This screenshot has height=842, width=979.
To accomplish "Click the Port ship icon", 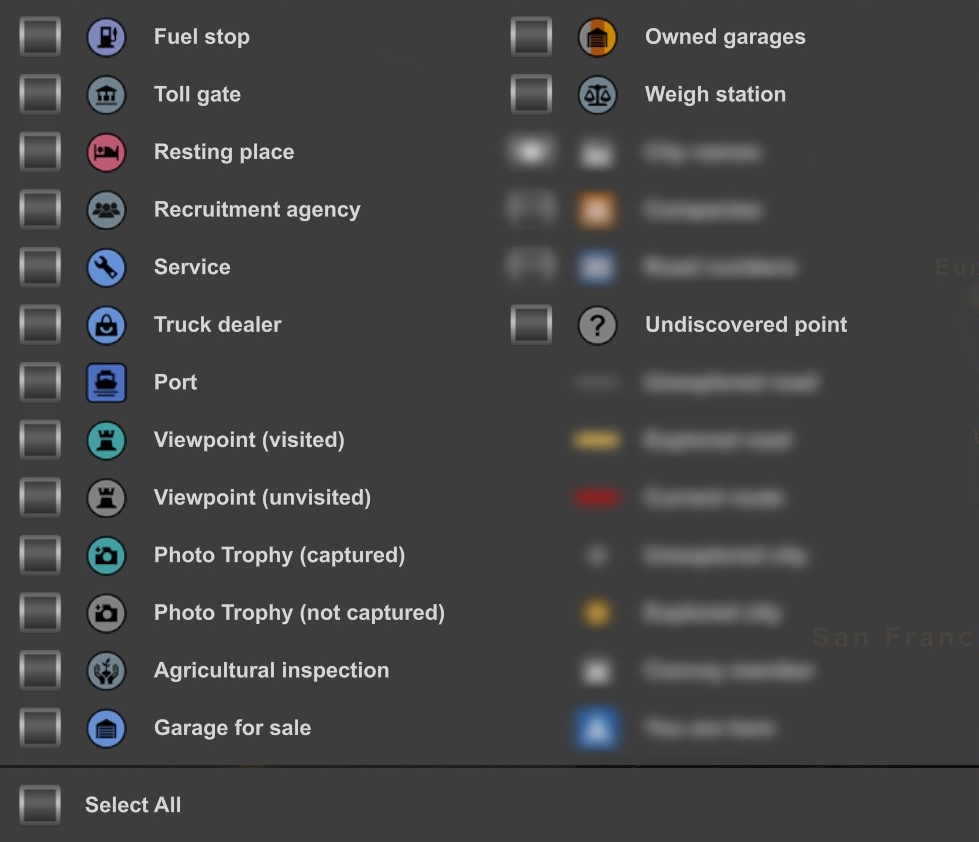I will (x=106, y=383).
